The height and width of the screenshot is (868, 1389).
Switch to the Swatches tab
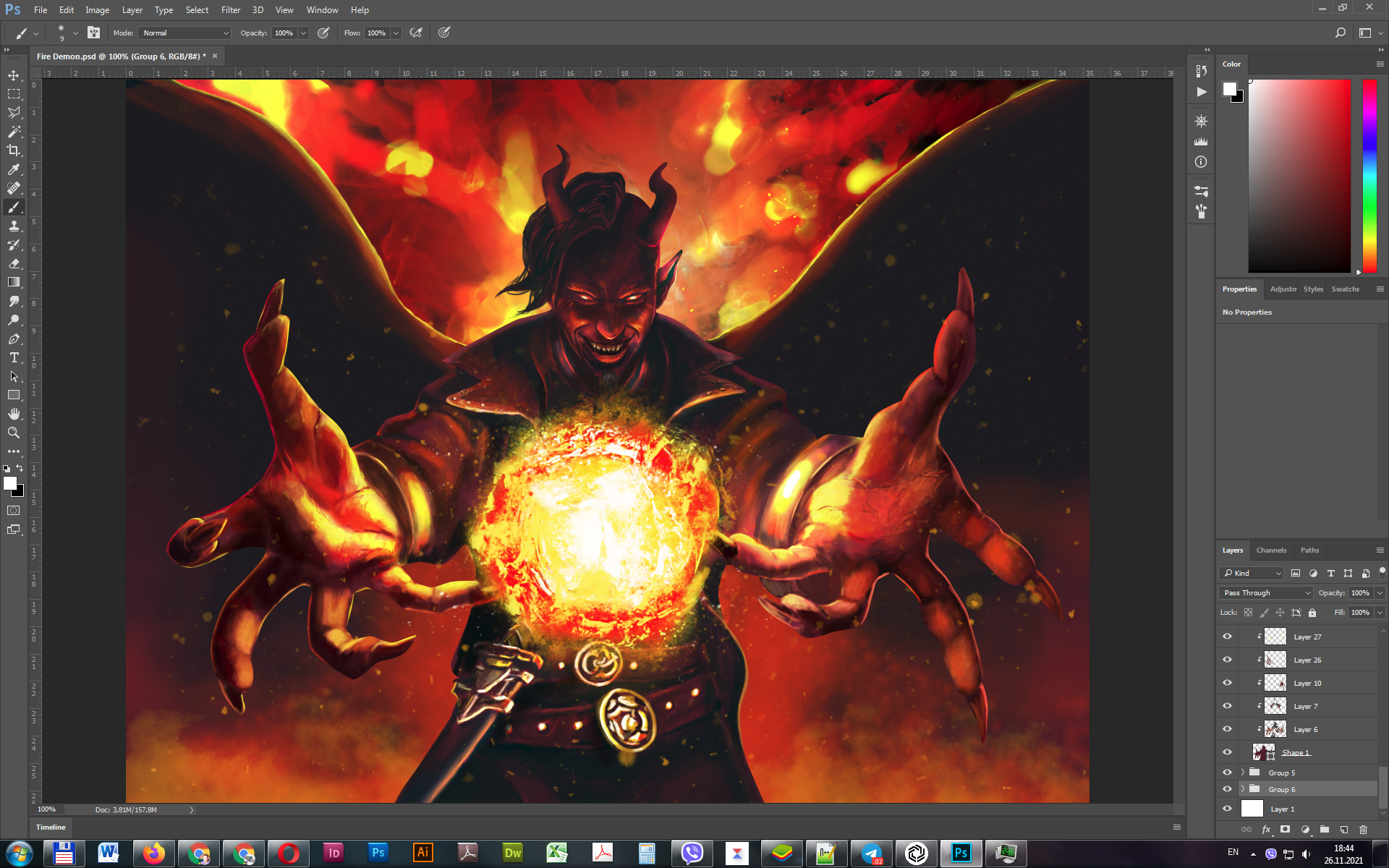click(1345, 289)
